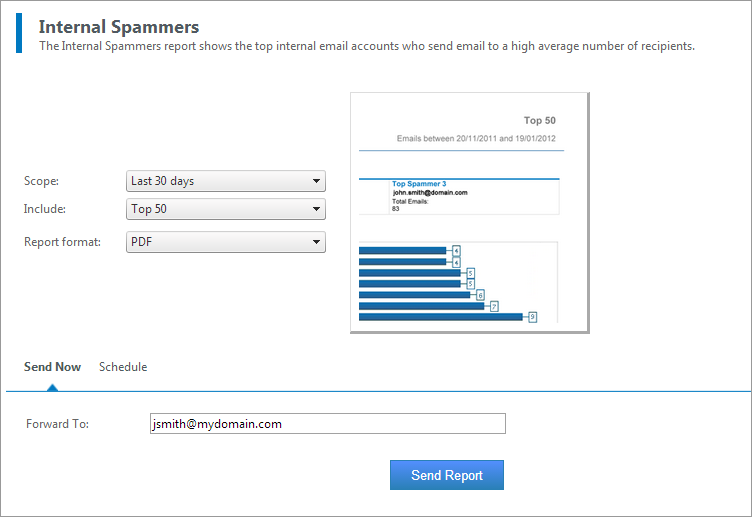The height and width of the screenshot is (517, 752).
Task: Click the blue accent bar beside the heading
Action: tap(19, 33)
